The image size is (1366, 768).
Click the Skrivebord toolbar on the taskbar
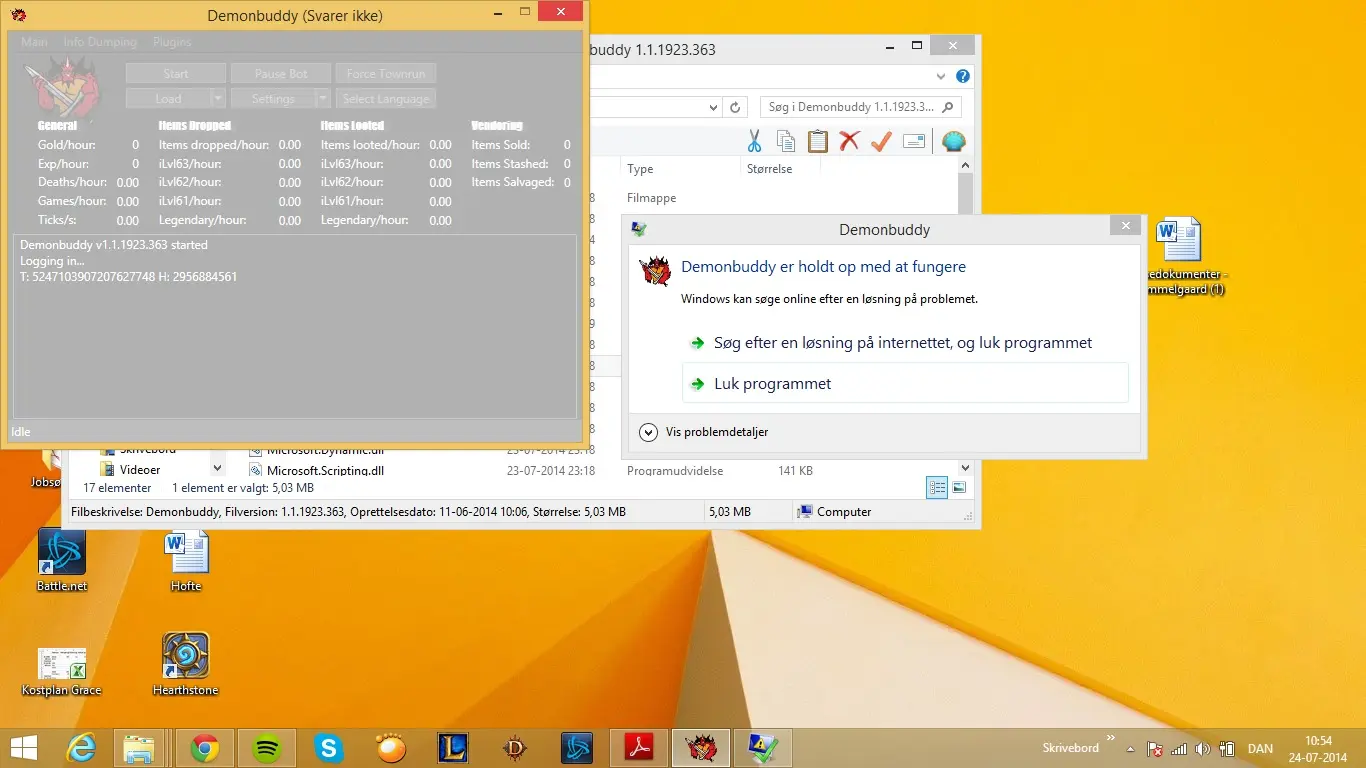coord(1070,748)
